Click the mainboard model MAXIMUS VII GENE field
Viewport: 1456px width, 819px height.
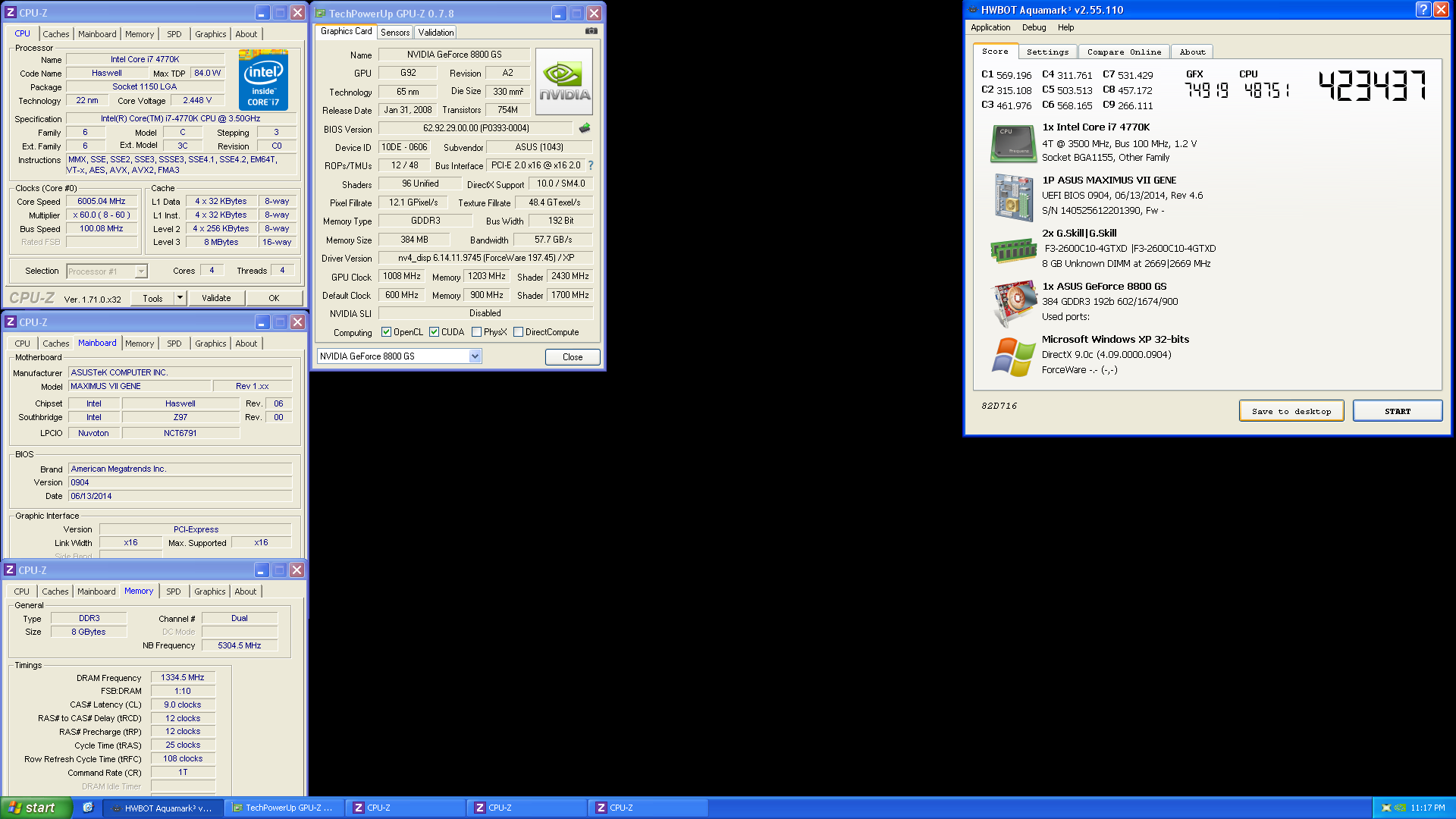140,387
